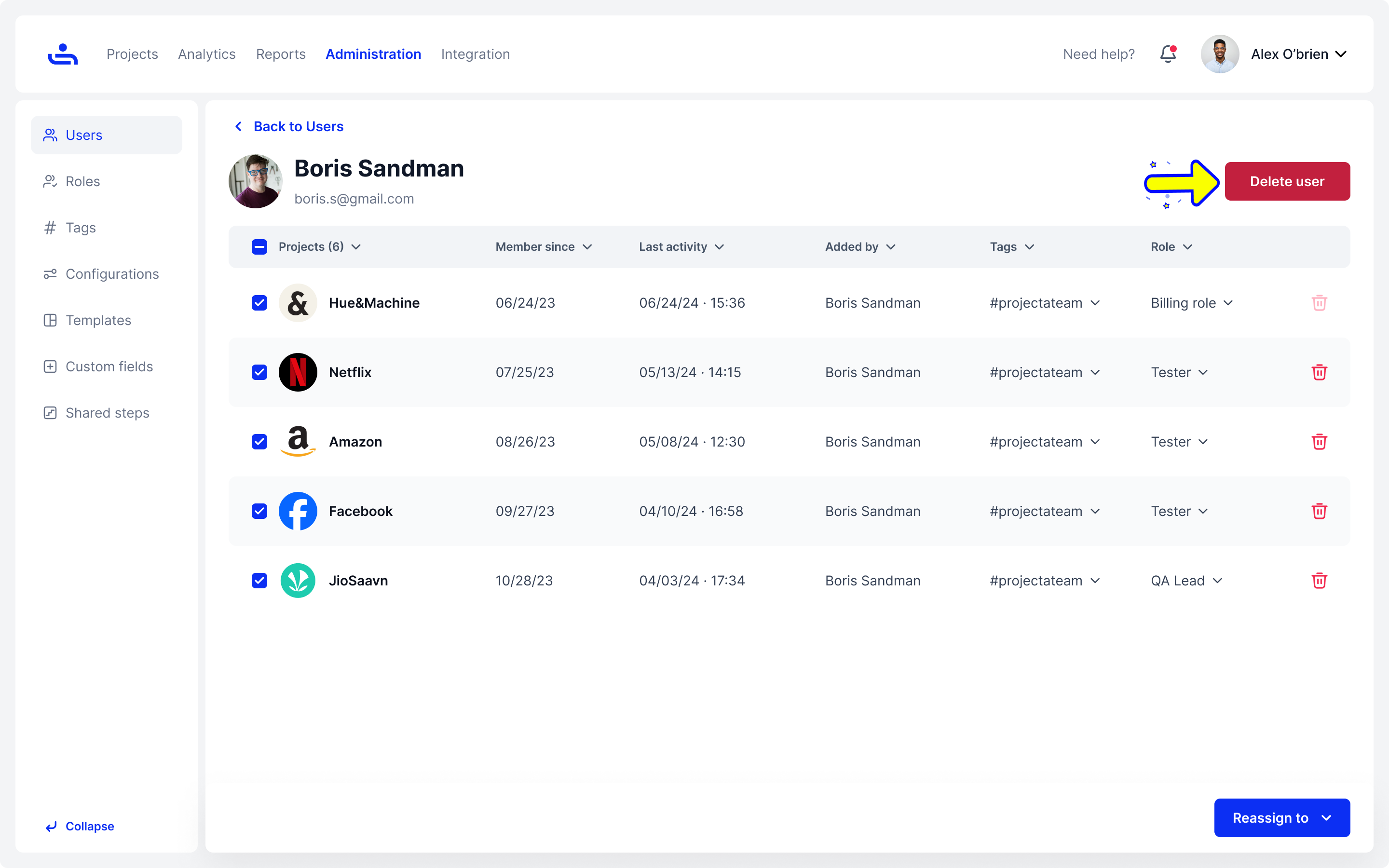Collapse the sidebar
The image size is (1389, 868).
click(x=80, y=826)
